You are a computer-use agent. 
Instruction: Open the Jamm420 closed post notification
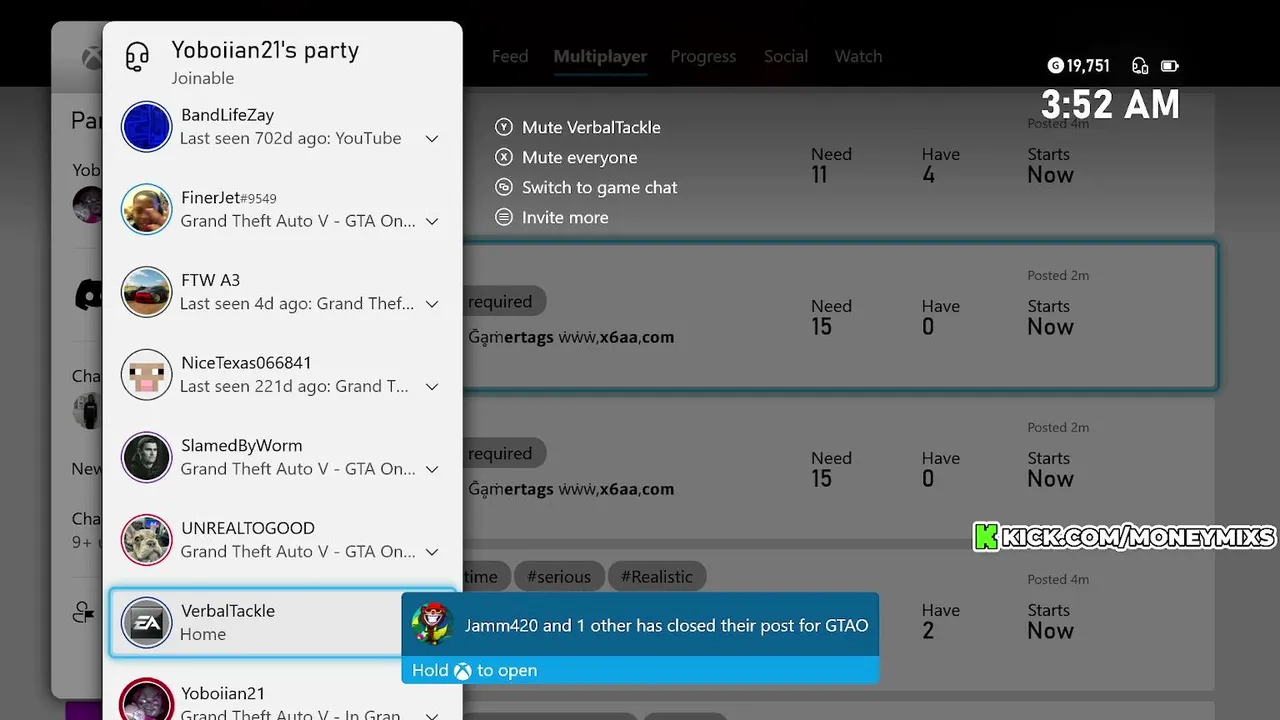[640, 637]
